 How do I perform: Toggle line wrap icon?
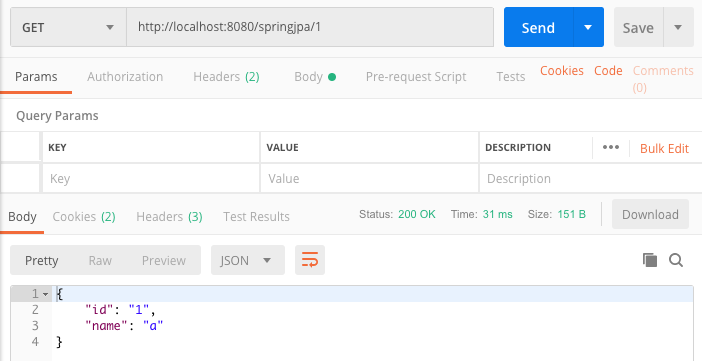(310, 260)
